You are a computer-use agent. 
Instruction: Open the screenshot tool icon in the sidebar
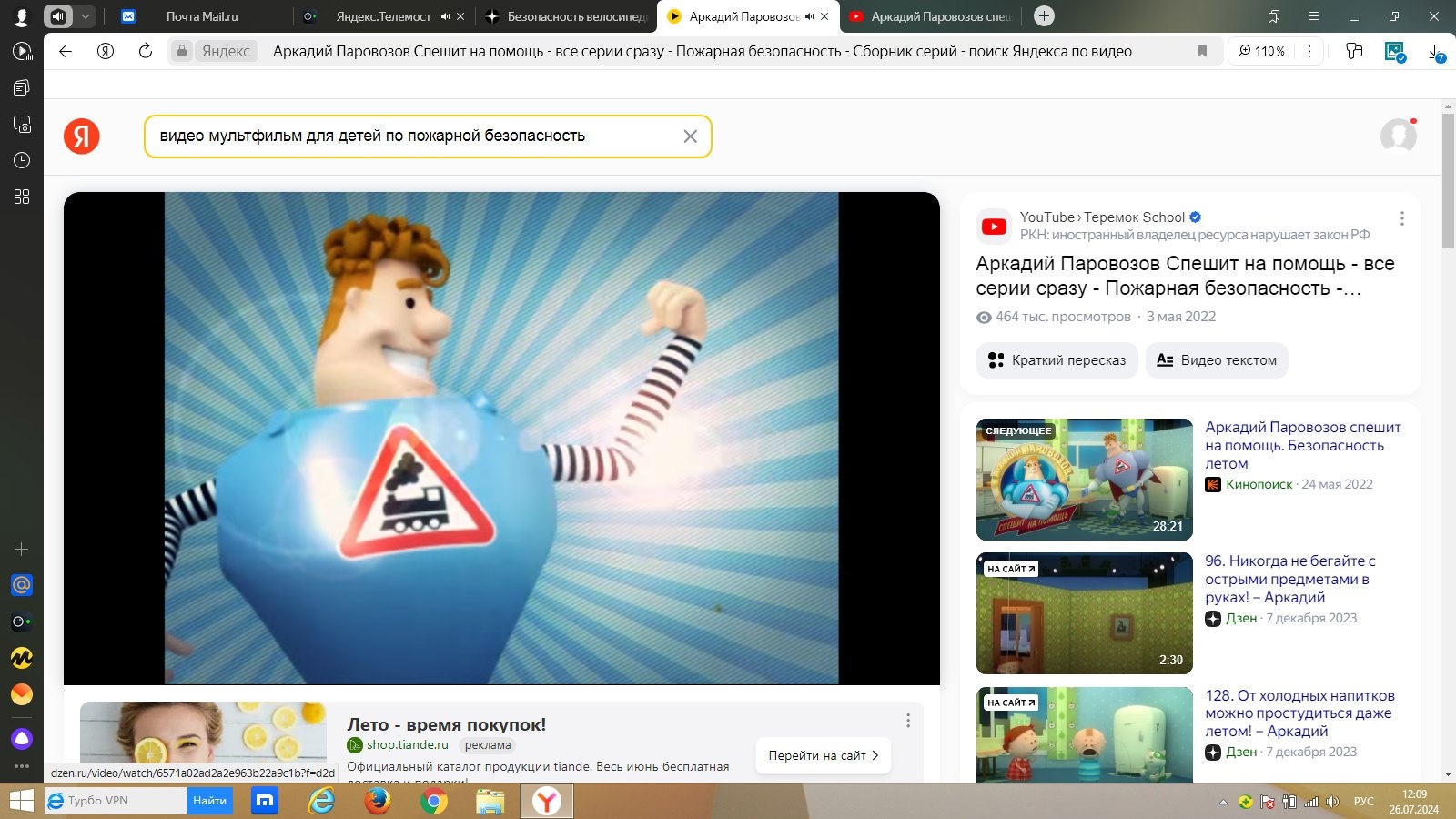[22, 124]
